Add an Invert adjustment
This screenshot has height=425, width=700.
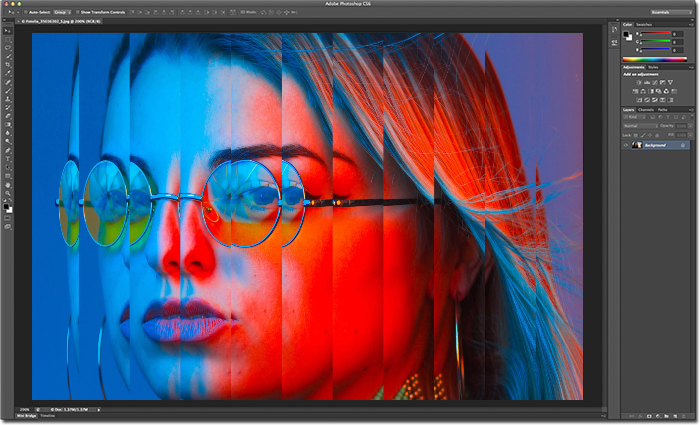[x=639, y=100]
